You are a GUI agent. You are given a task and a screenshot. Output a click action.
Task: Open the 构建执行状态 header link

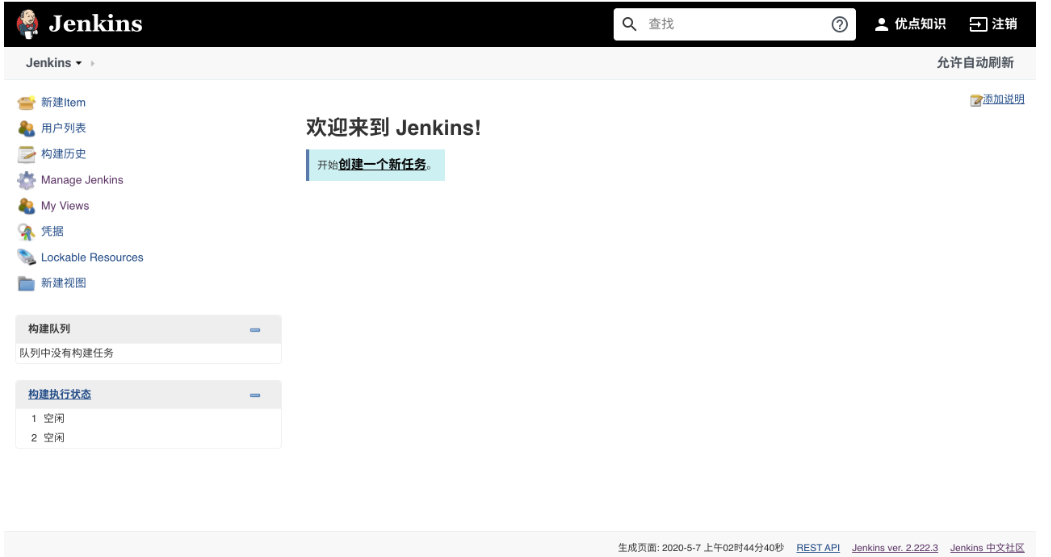pos(59,395)
